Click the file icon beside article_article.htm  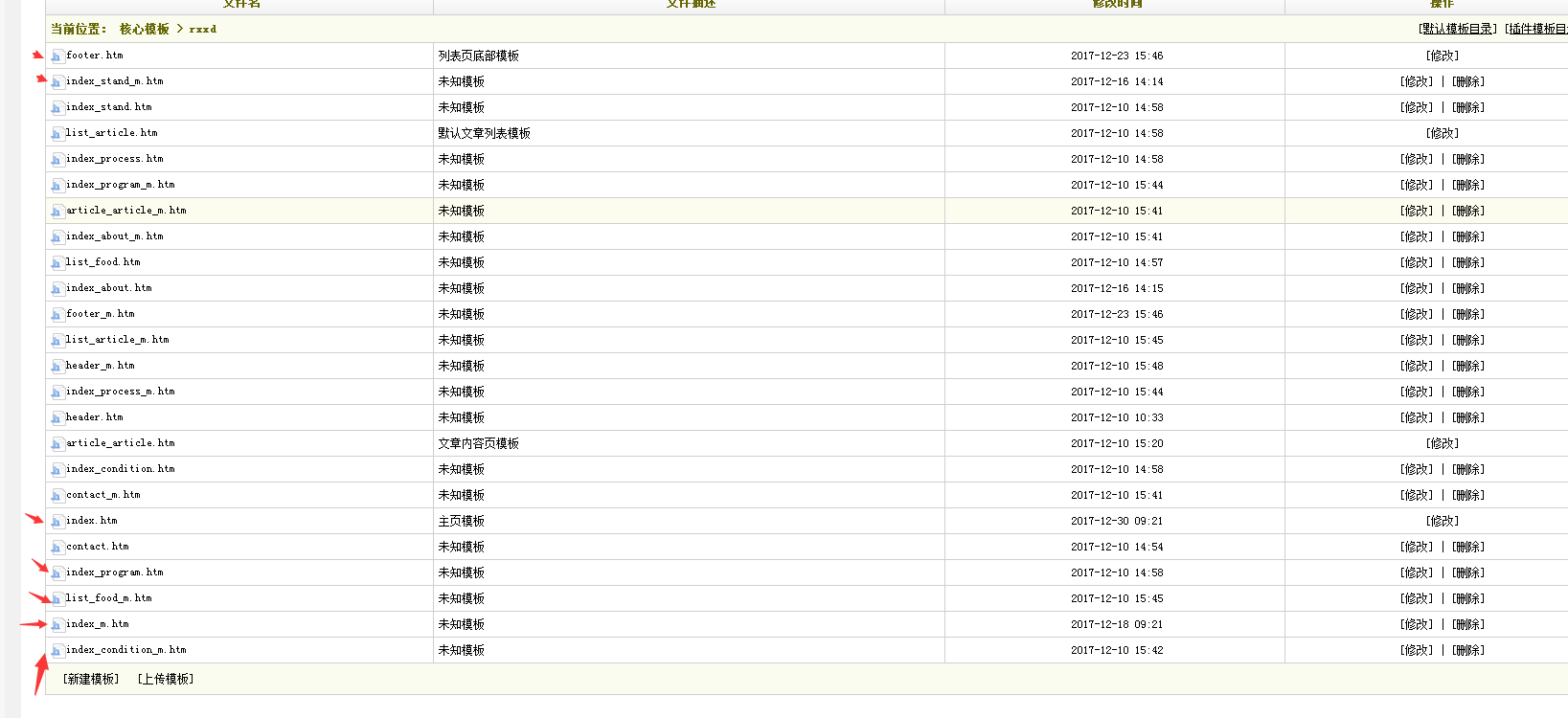click(x=57, y=444)
